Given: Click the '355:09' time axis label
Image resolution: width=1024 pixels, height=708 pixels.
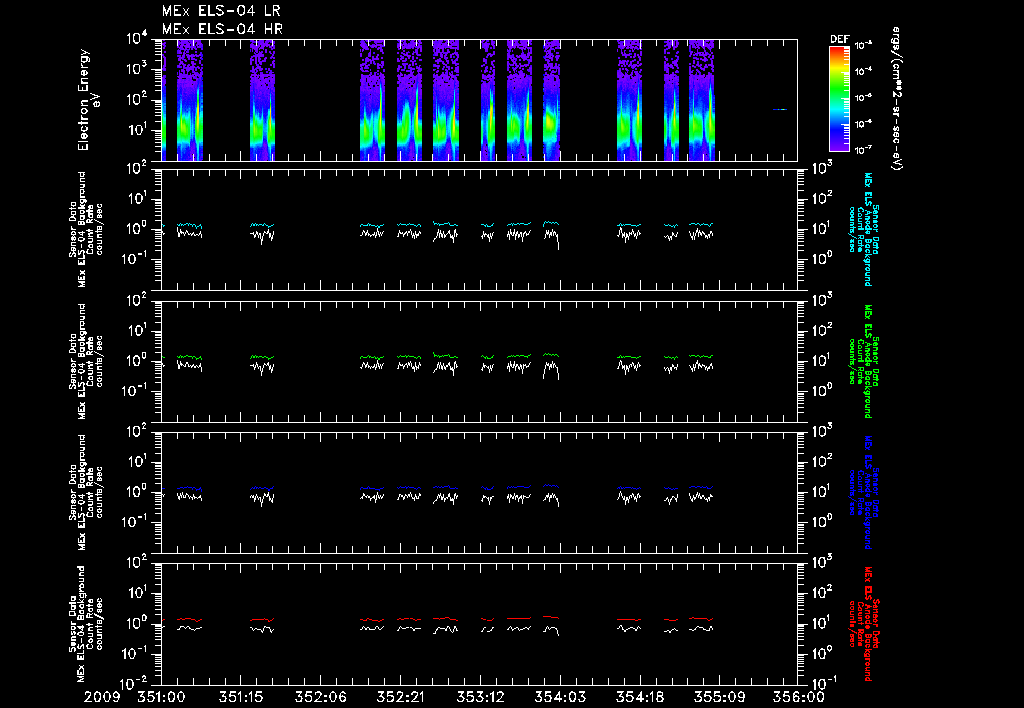Looking at the screenshot, I should pyautogui.click(x=719, y=698).
